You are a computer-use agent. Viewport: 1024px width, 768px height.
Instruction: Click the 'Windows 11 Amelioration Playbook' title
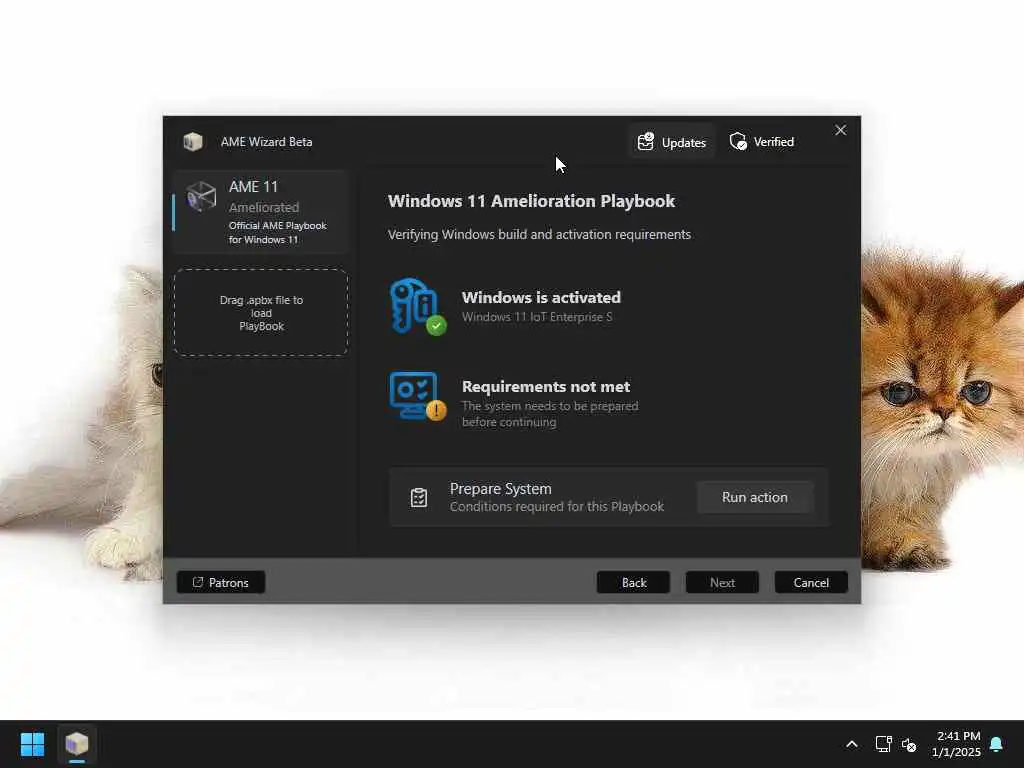pyautogui.click(x=531, y=201)
